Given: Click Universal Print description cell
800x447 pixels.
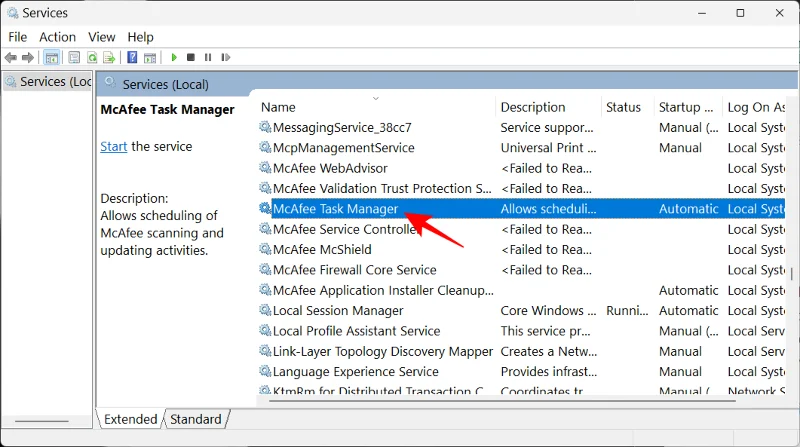Looking at the screenshot, I should [x=548, y=147].
